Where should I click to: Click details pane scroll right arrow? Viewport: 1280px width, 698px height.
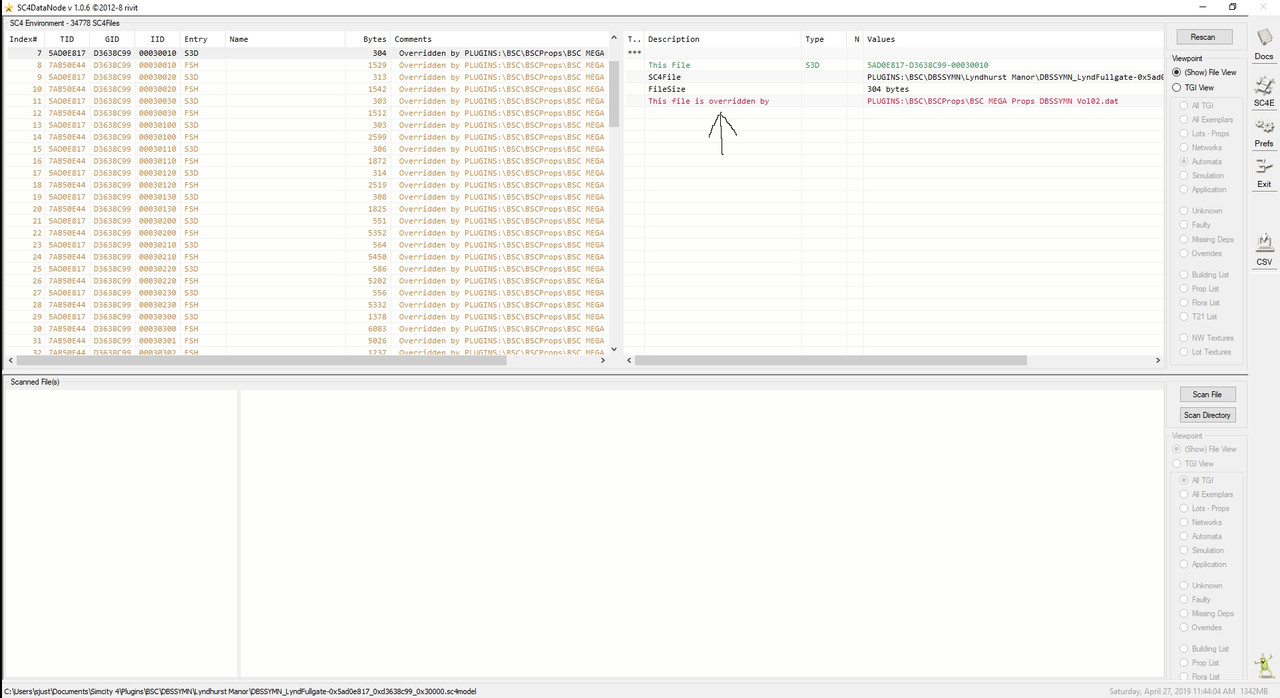(1158, 360)
